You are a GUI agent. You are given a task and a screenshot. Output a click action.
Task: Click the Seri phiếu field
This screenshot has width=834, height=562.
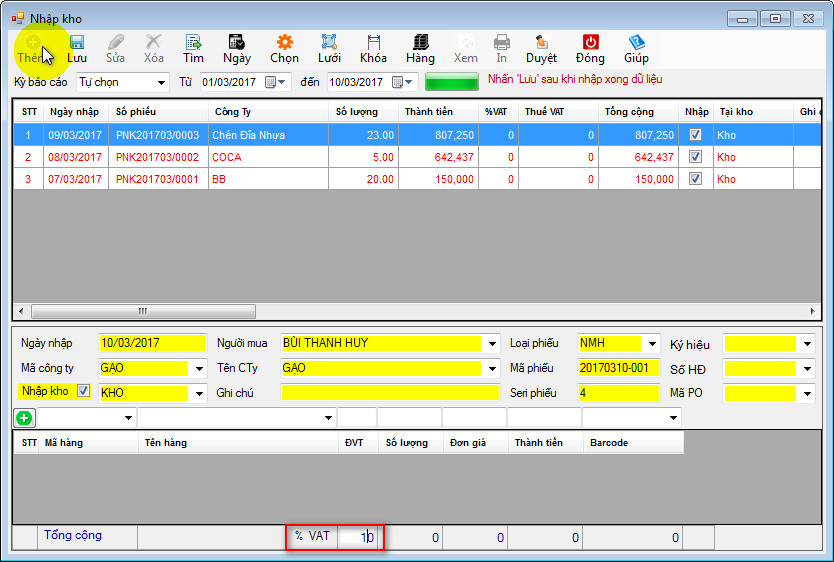tap(618, 393)
